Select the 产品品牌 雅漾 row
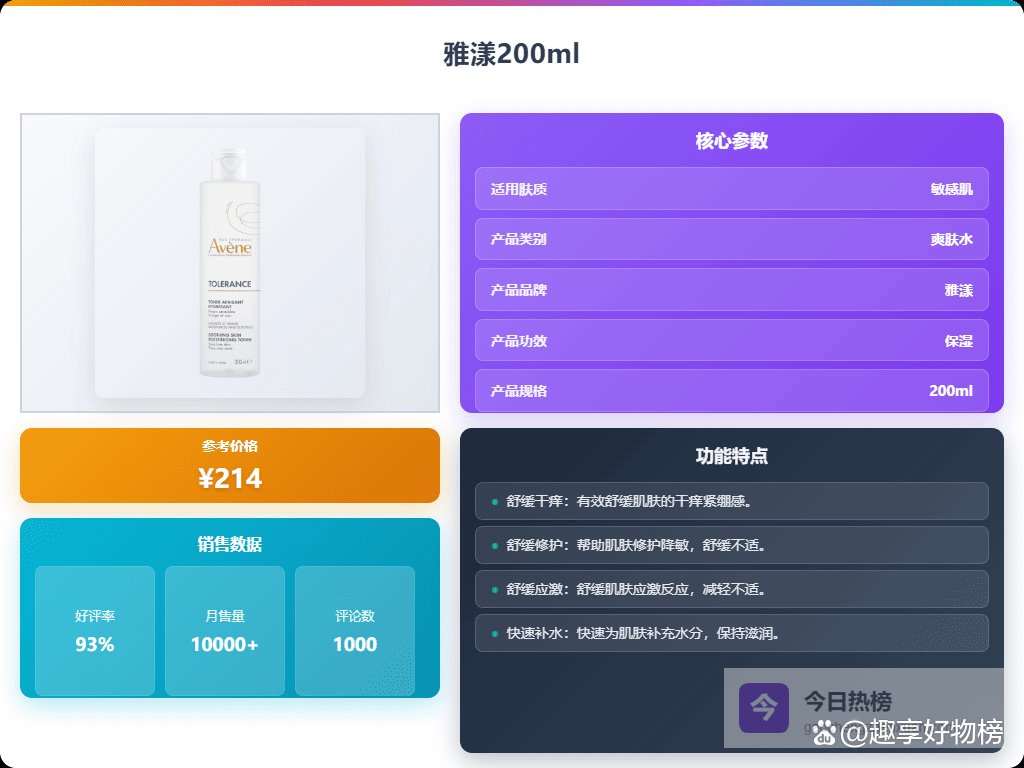The width and height of the screenshot is (1024, 768). click(x=731, y=290)
